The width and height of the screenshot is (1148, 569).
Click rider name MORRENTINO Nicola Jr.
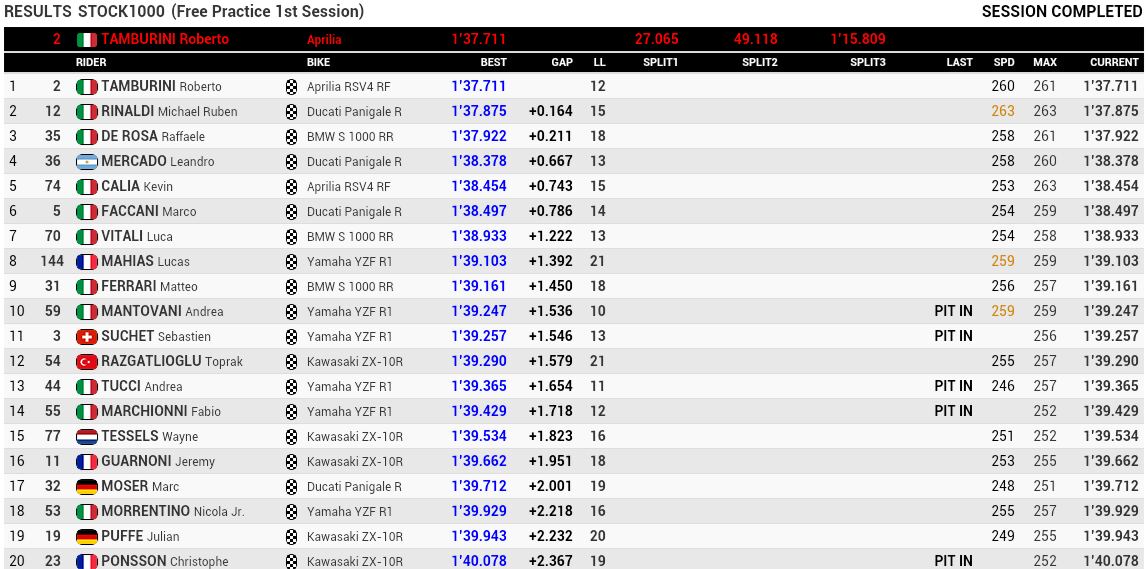173,512
